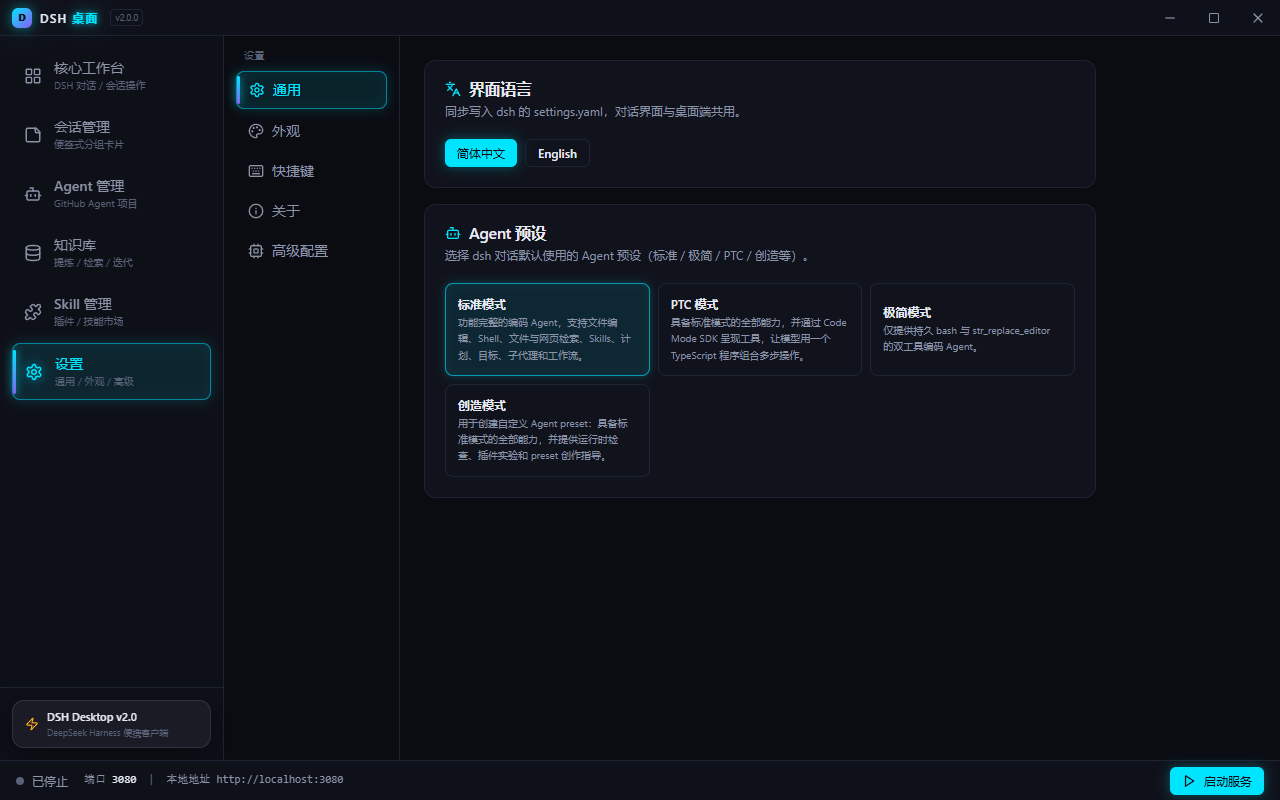Open the 知识库 section
This screenshot has height=800, width=1280.
pos(112,253)
